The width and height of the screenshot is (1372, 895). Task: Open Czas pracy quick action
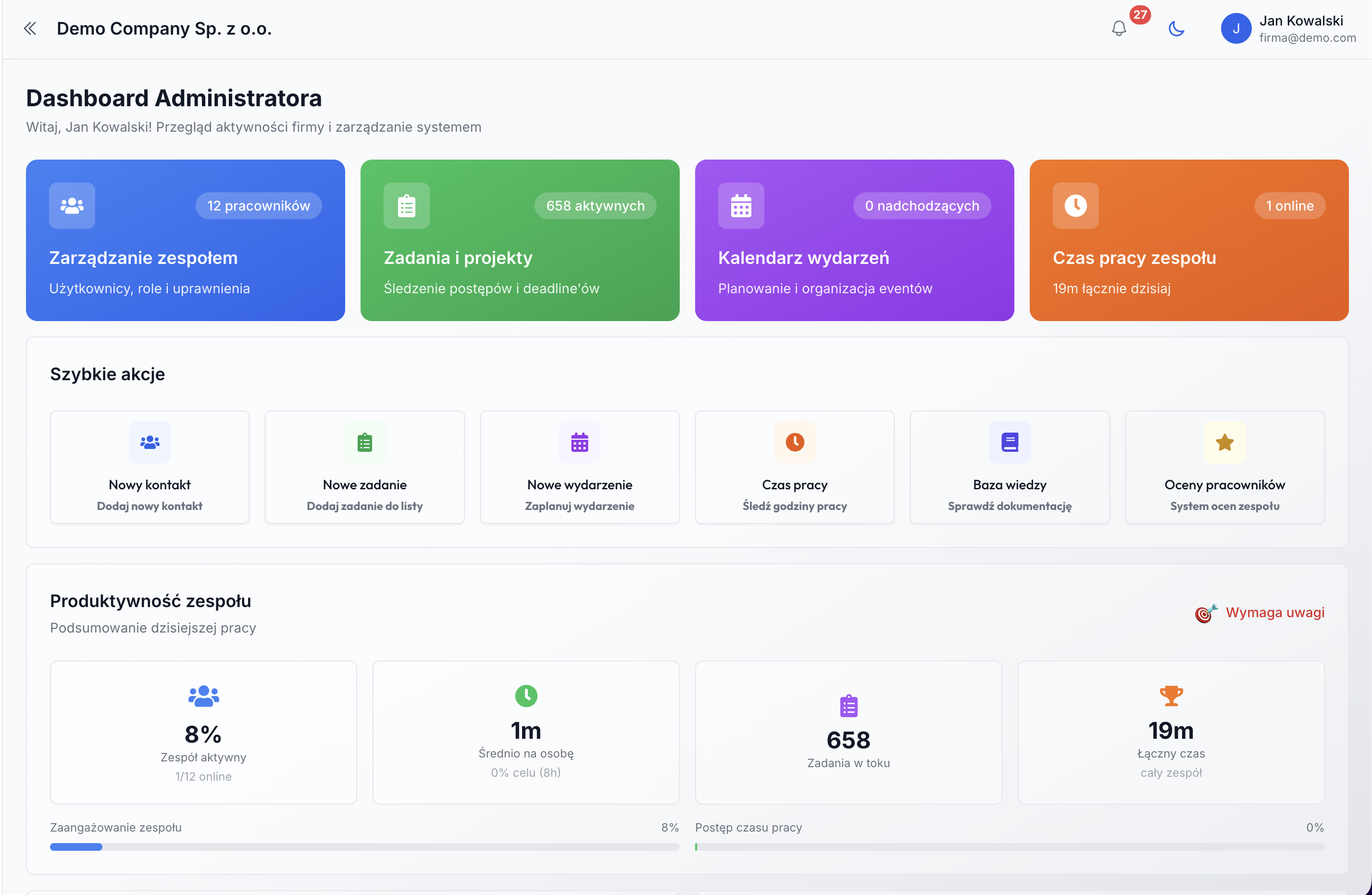[794, 467]
